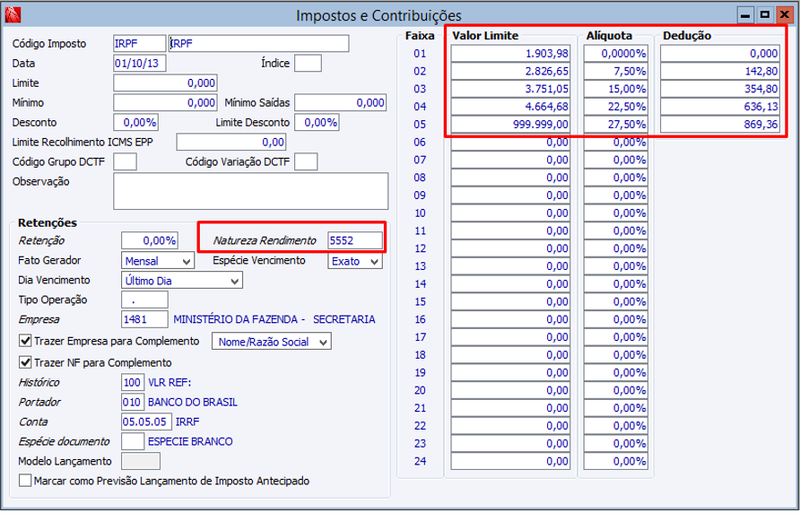Click Valor Limite 3.751,05 in faixa 03
The height and width of the screenshot is (513, 800).
510,89
